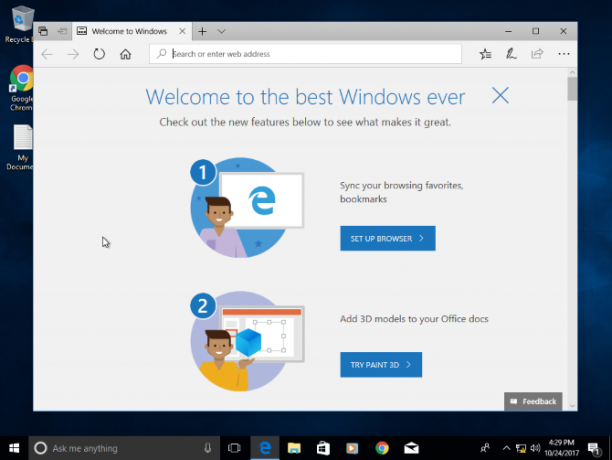The image size is (612, 460).
Task: Open the Add notes pen icon
Action: point(511,54)
